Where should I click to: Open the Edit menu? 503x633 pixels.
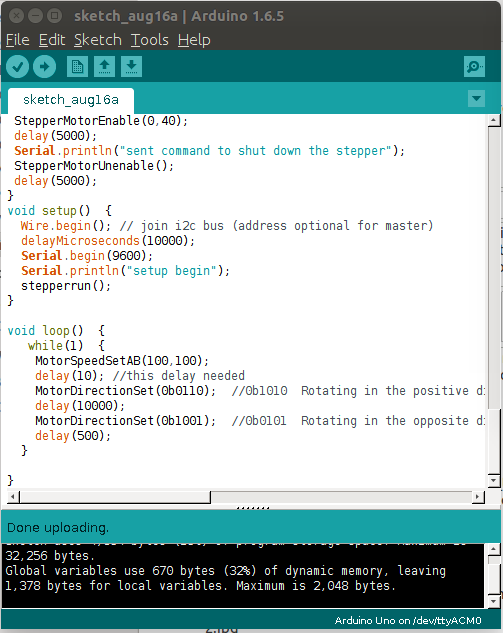[52, 40]
